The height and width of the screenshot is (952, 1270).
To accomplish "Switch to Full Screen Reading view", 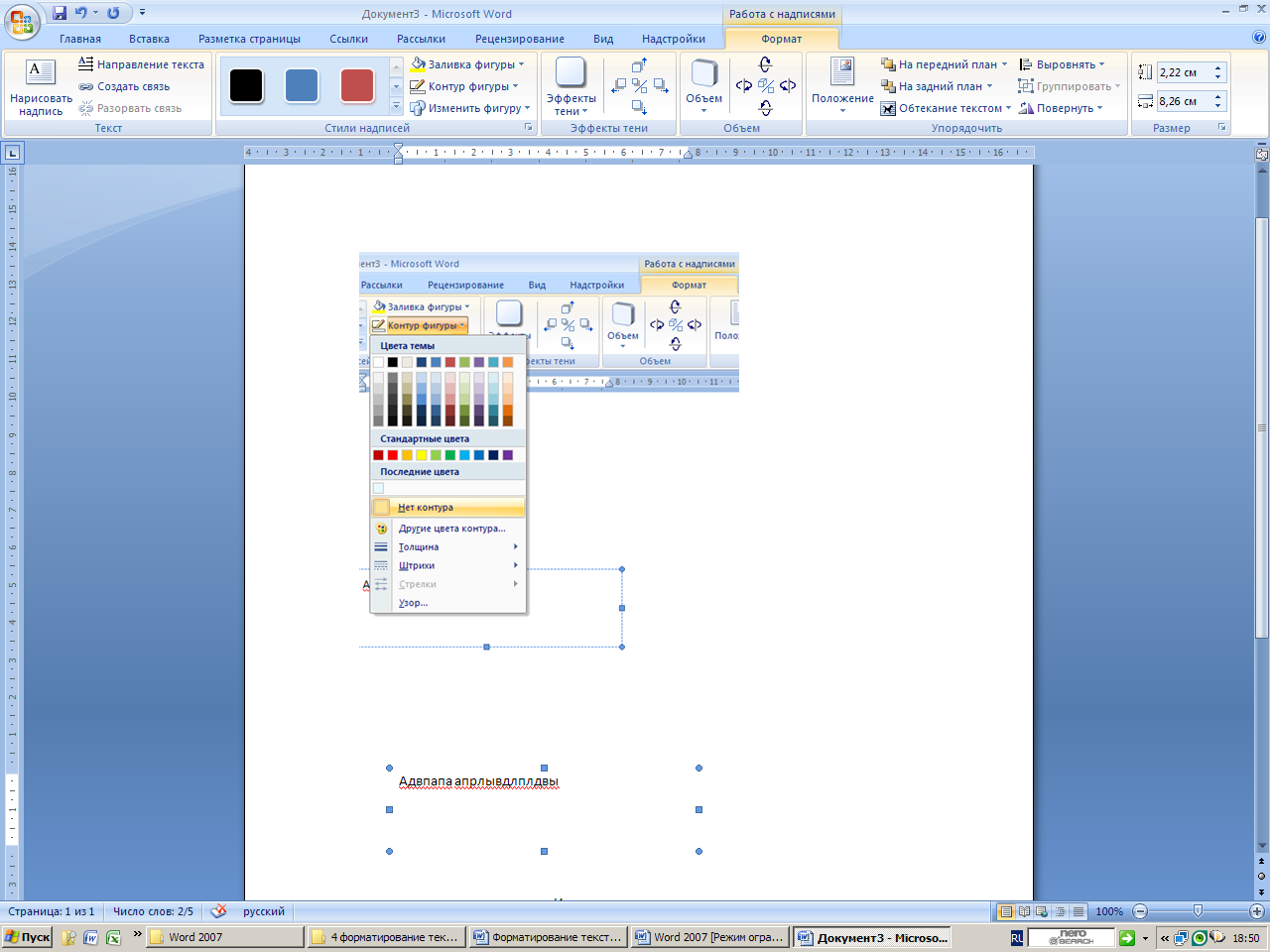I will coord(1025,911).
